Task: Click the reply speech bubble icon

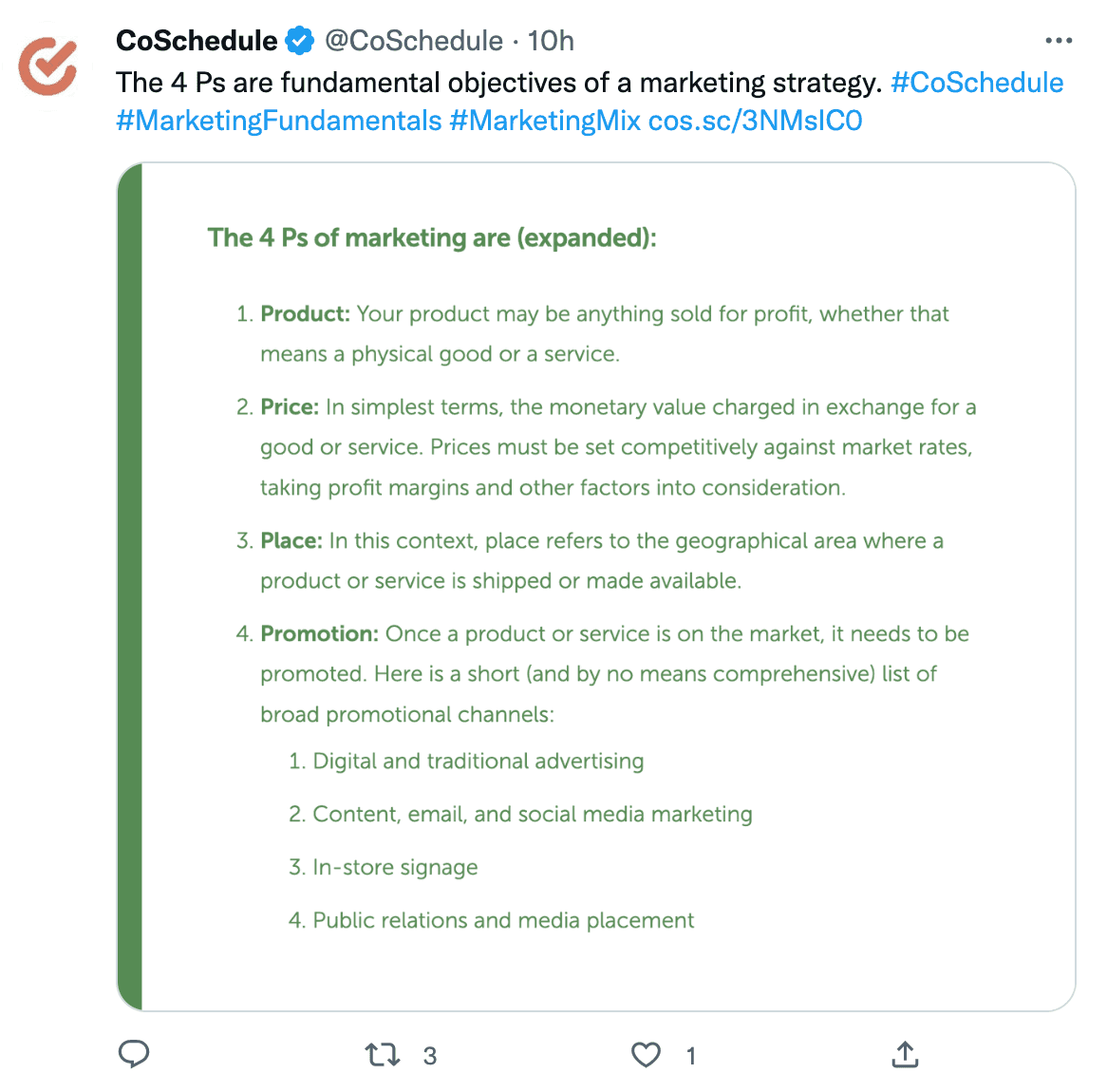Action: pos(134,1054)
